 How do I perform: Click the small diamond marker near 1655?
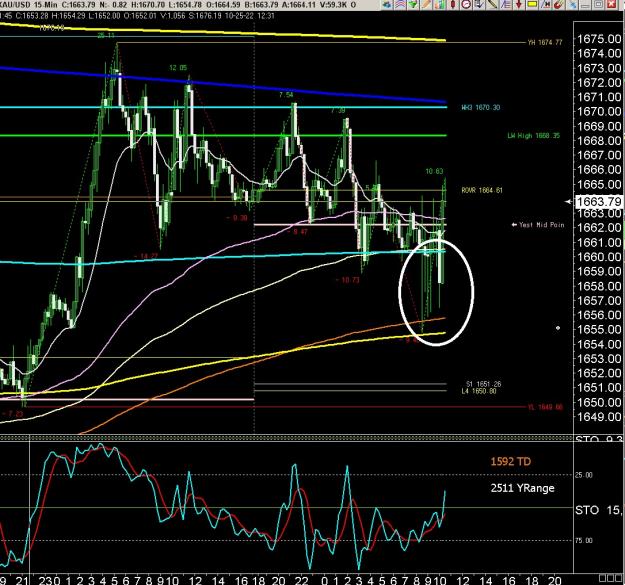coord(558,328)
